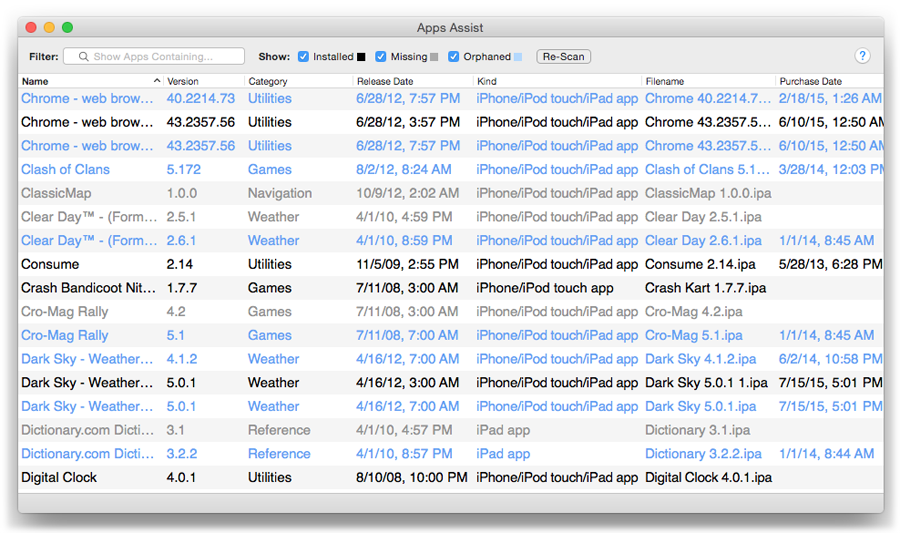This screenshot has height=533, width=900.
Task: Click filename Dark Sky 5.0.1 1.ipa
Action: pos(706,383)
